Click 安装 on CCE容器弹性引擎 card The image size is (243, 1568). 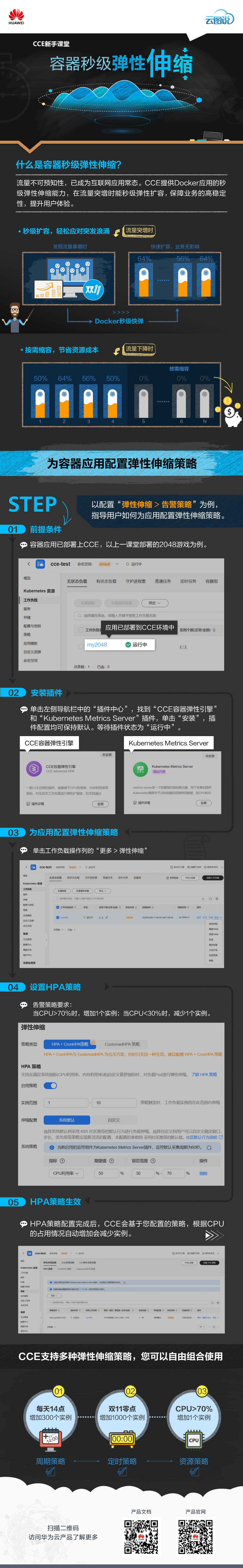pyautogui.click(x=101, y=804)
